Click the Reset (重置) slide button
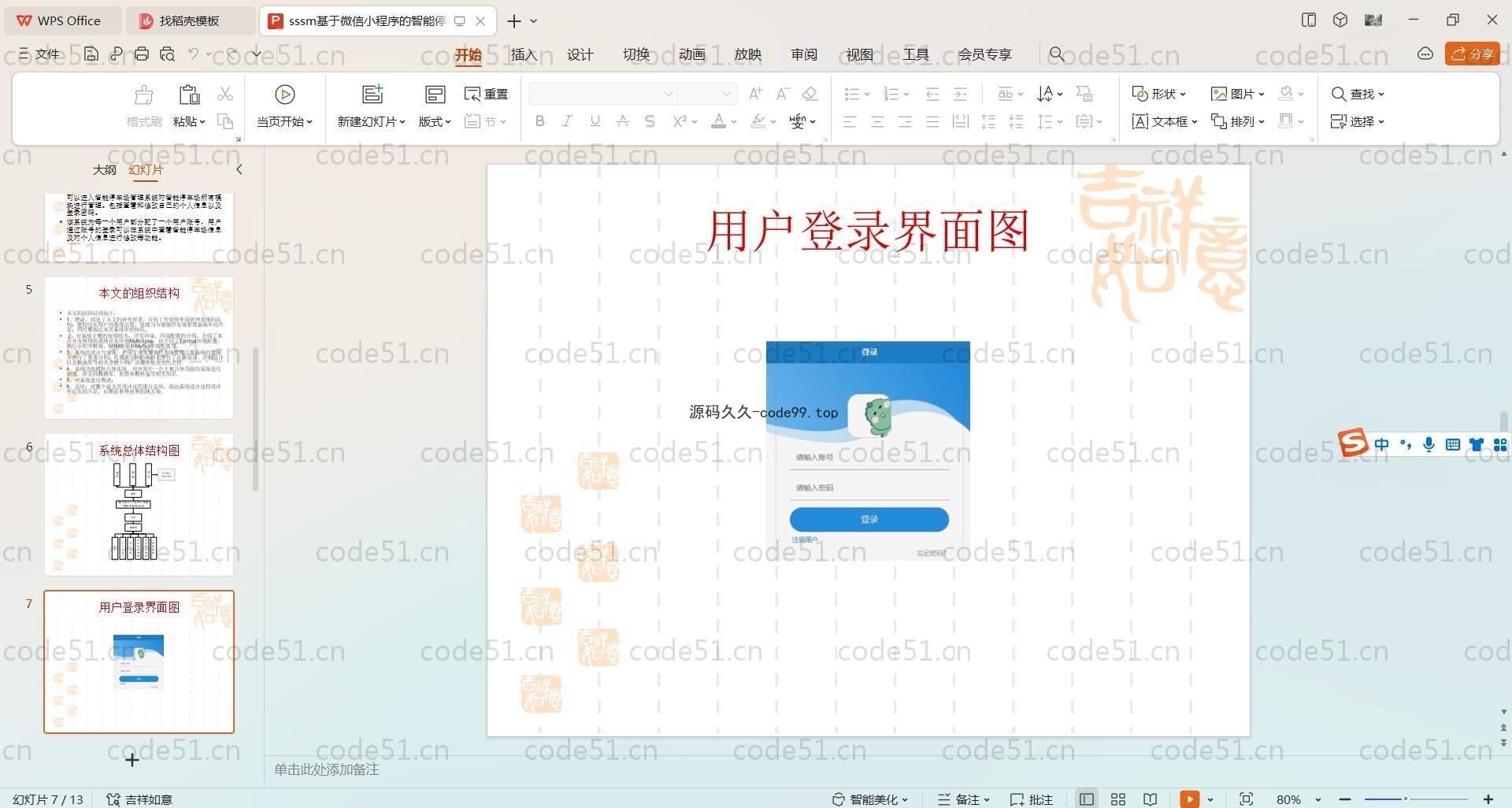The height and width of the screenshot is (808, 1512). [x=487, y=94]
